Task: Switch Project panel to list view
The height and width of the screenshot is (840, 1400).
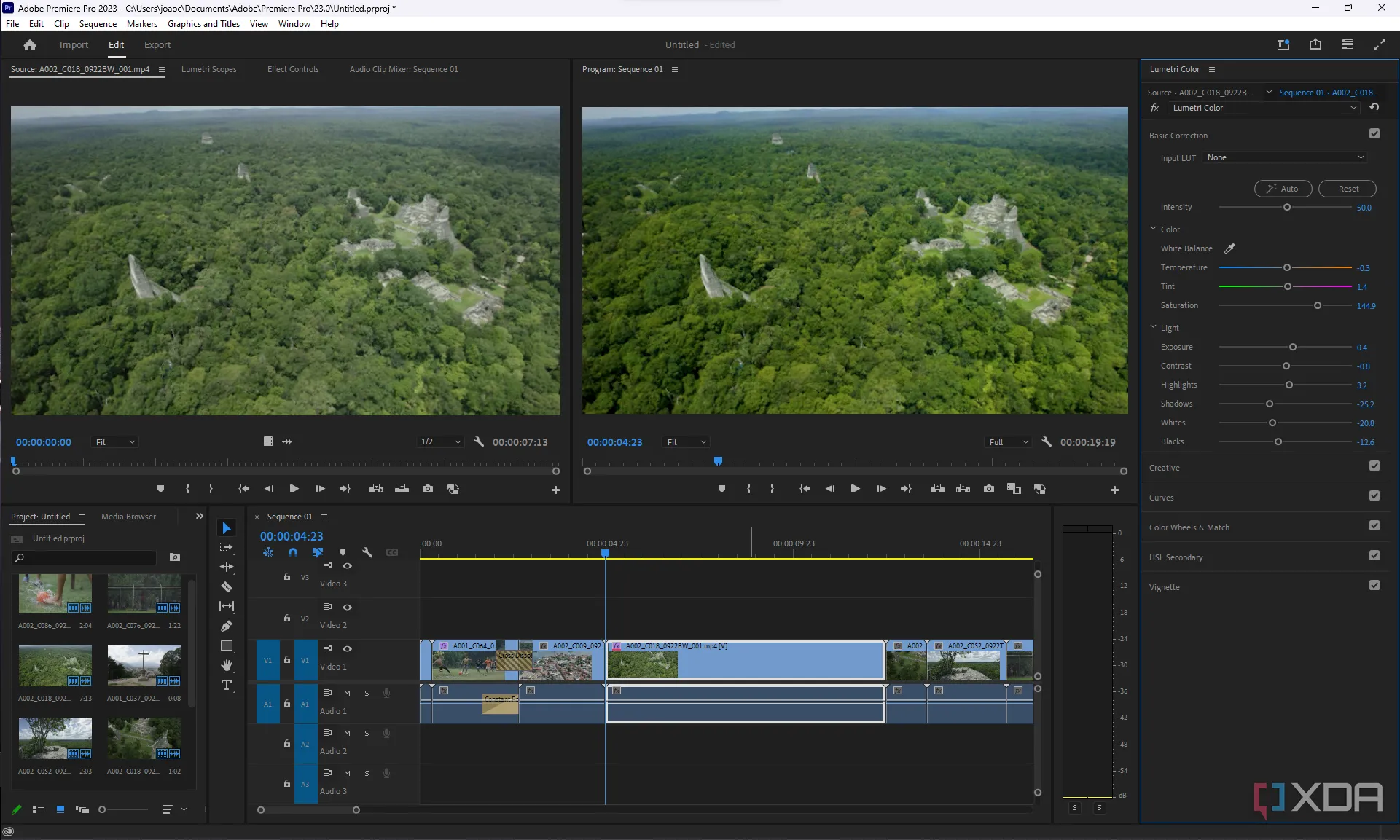Action: pyautogui.click(x=39, y=809)
